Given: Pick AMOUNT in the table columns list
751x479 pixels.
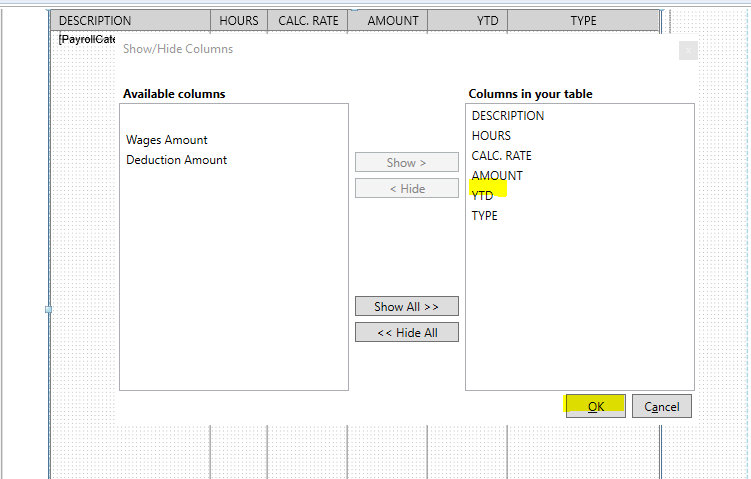Looking at the screenshot, I should click(x=497, y=176).
